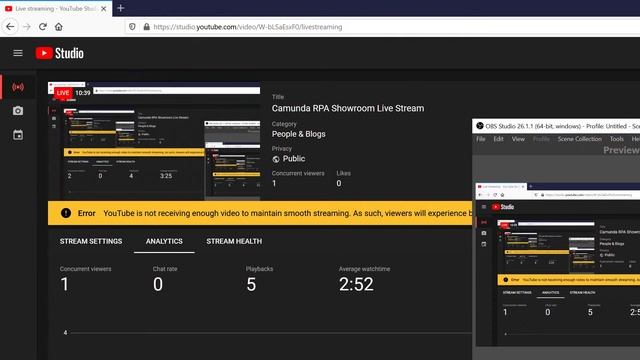
Task: Click the LIVE badge on the preview
Action: tap(63, 93)
